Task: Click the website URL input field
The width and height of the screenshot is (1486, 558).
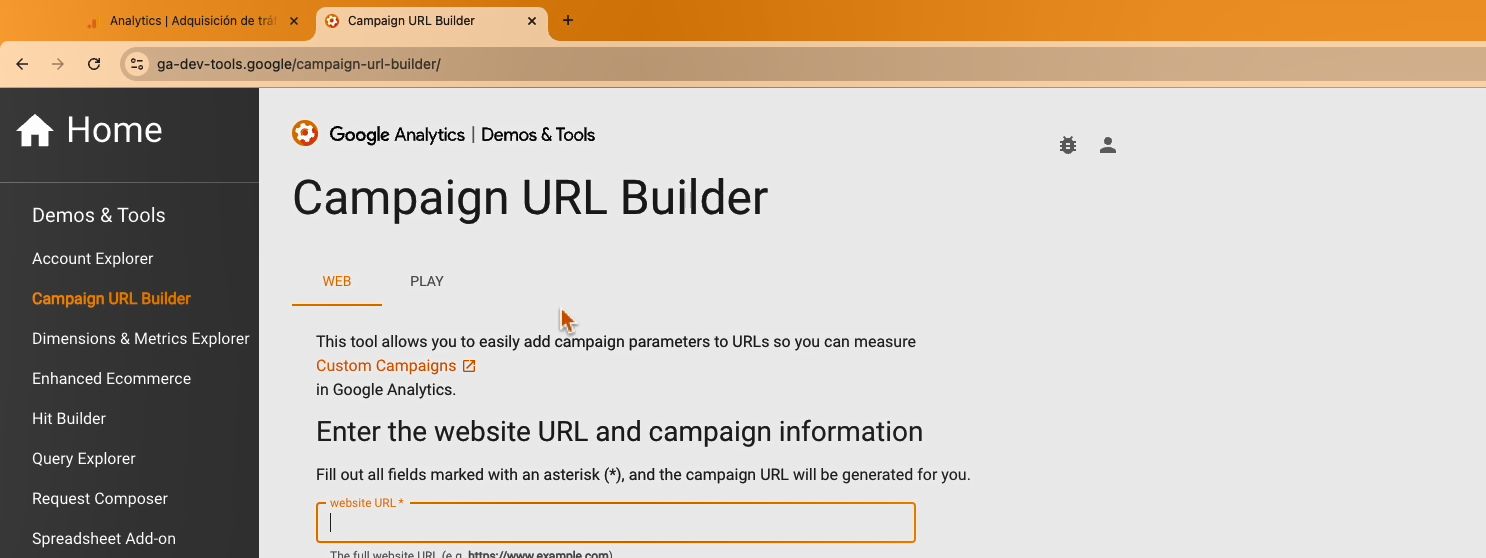Action: tap(616, 523)
